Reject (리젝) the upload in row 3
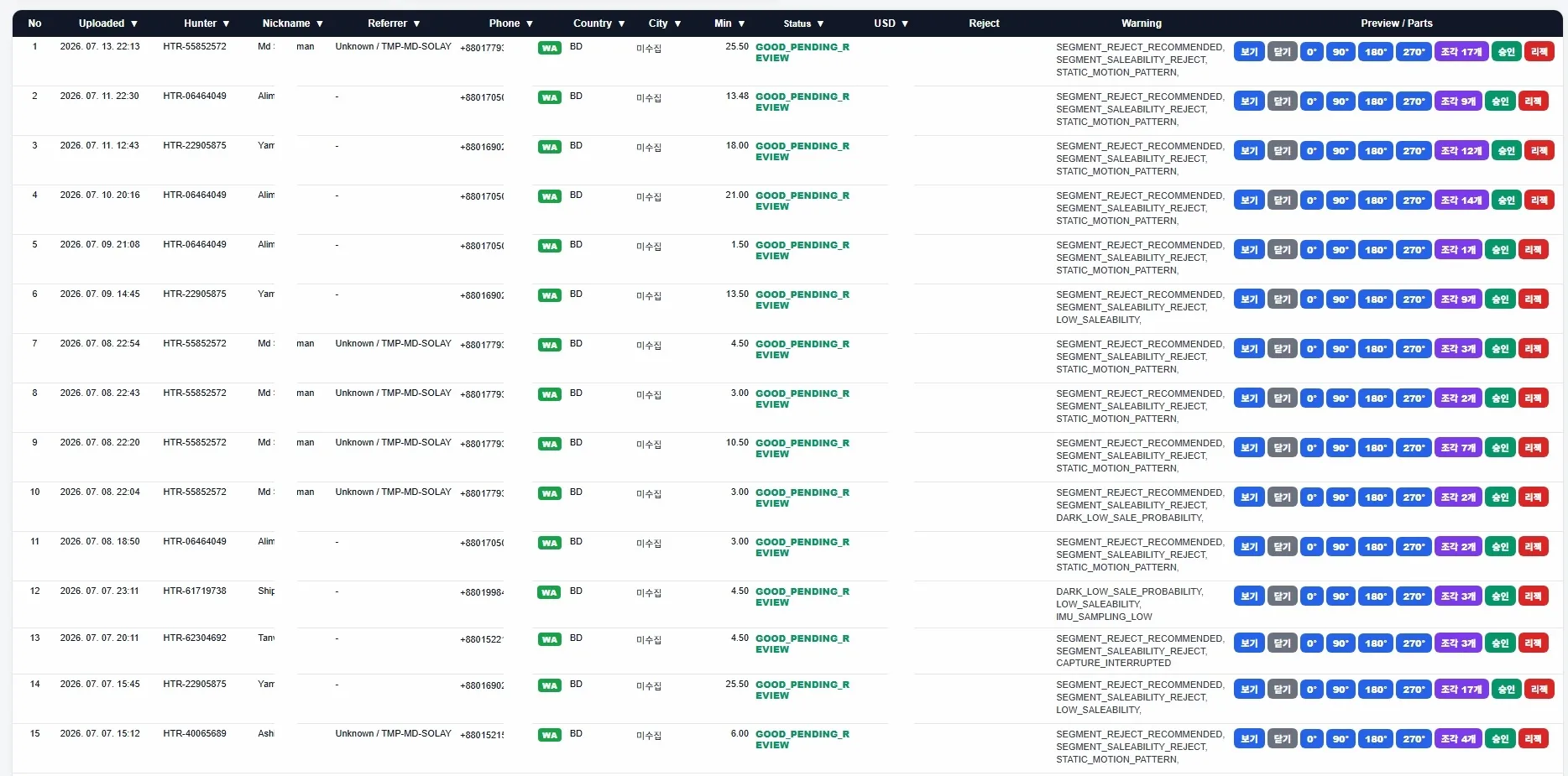1568x776 pixels. [x=1539, y=151]
